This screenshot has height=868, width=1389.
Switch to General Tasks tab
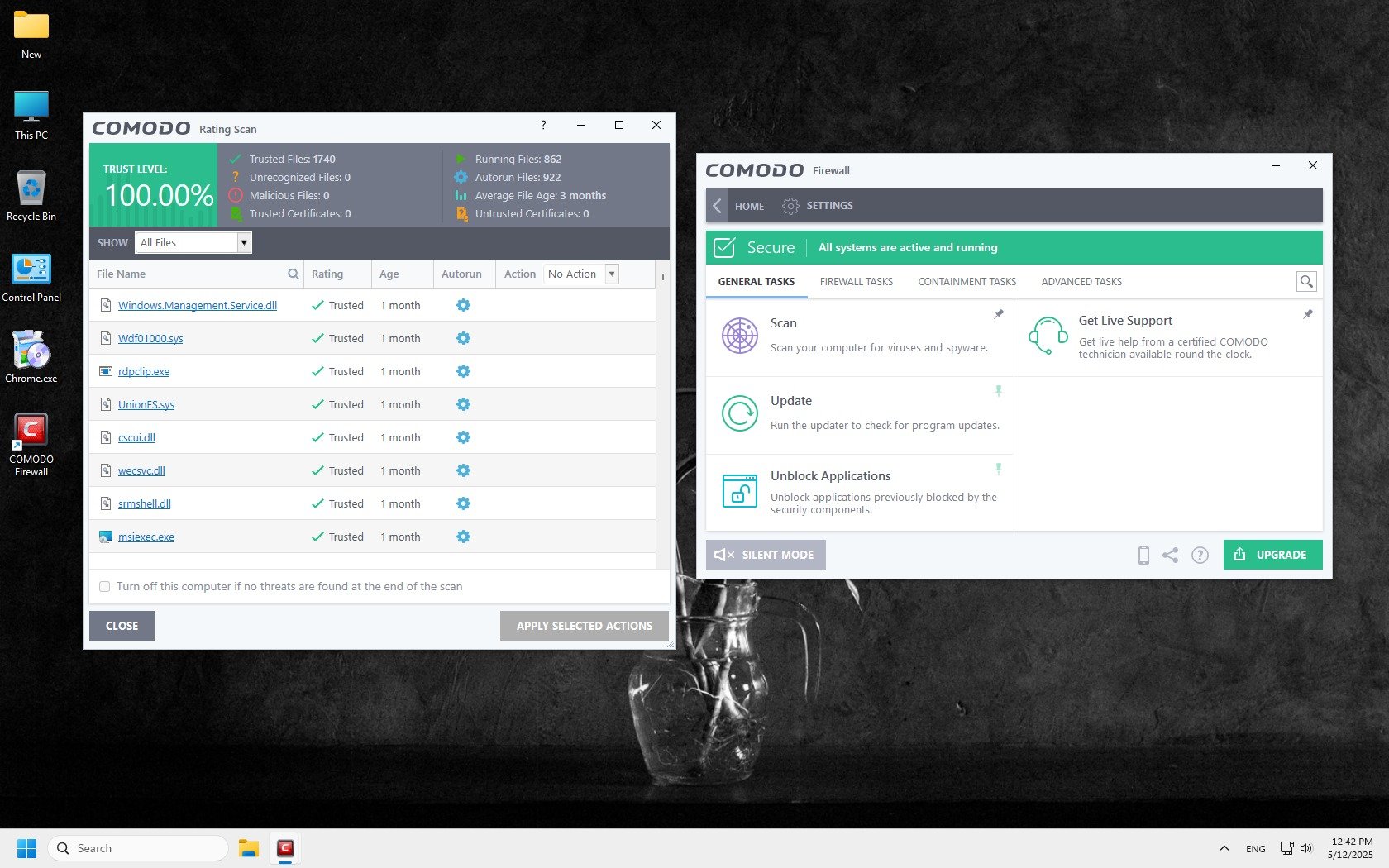click(757, 282)
